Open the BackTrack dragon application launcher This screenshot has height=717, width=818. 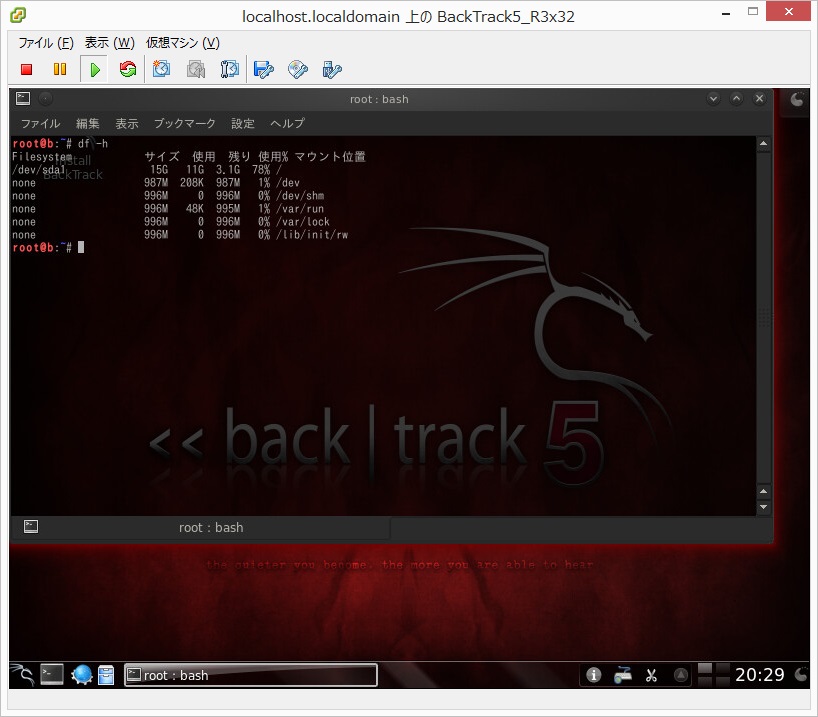pos(22,675)
